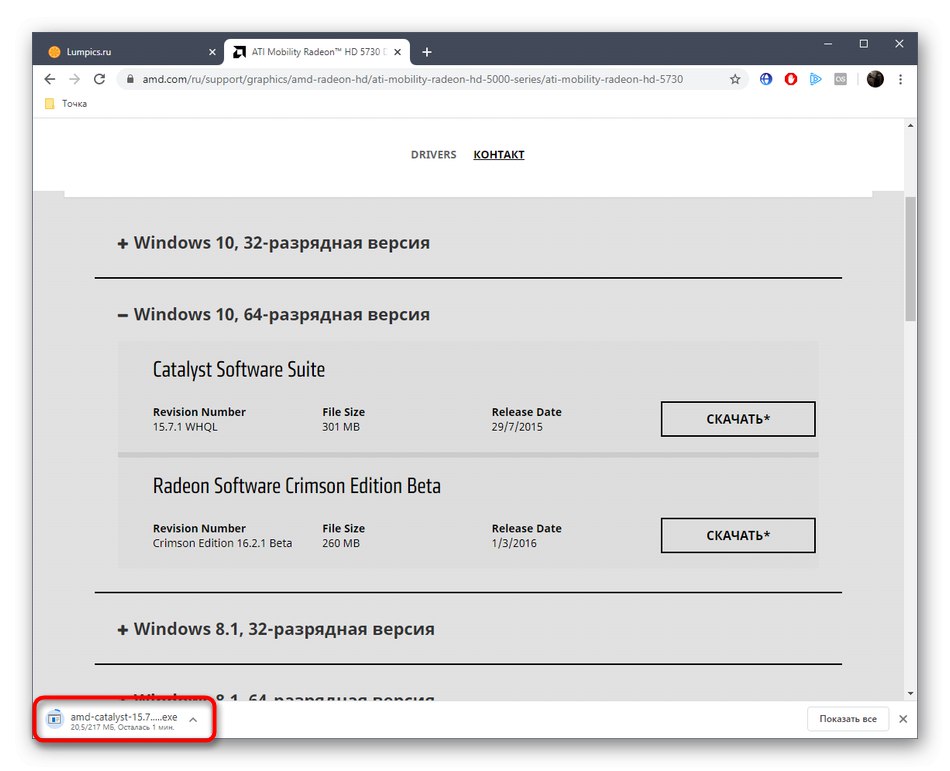
Task: Close the downloads bar
Action: [903, 719]
